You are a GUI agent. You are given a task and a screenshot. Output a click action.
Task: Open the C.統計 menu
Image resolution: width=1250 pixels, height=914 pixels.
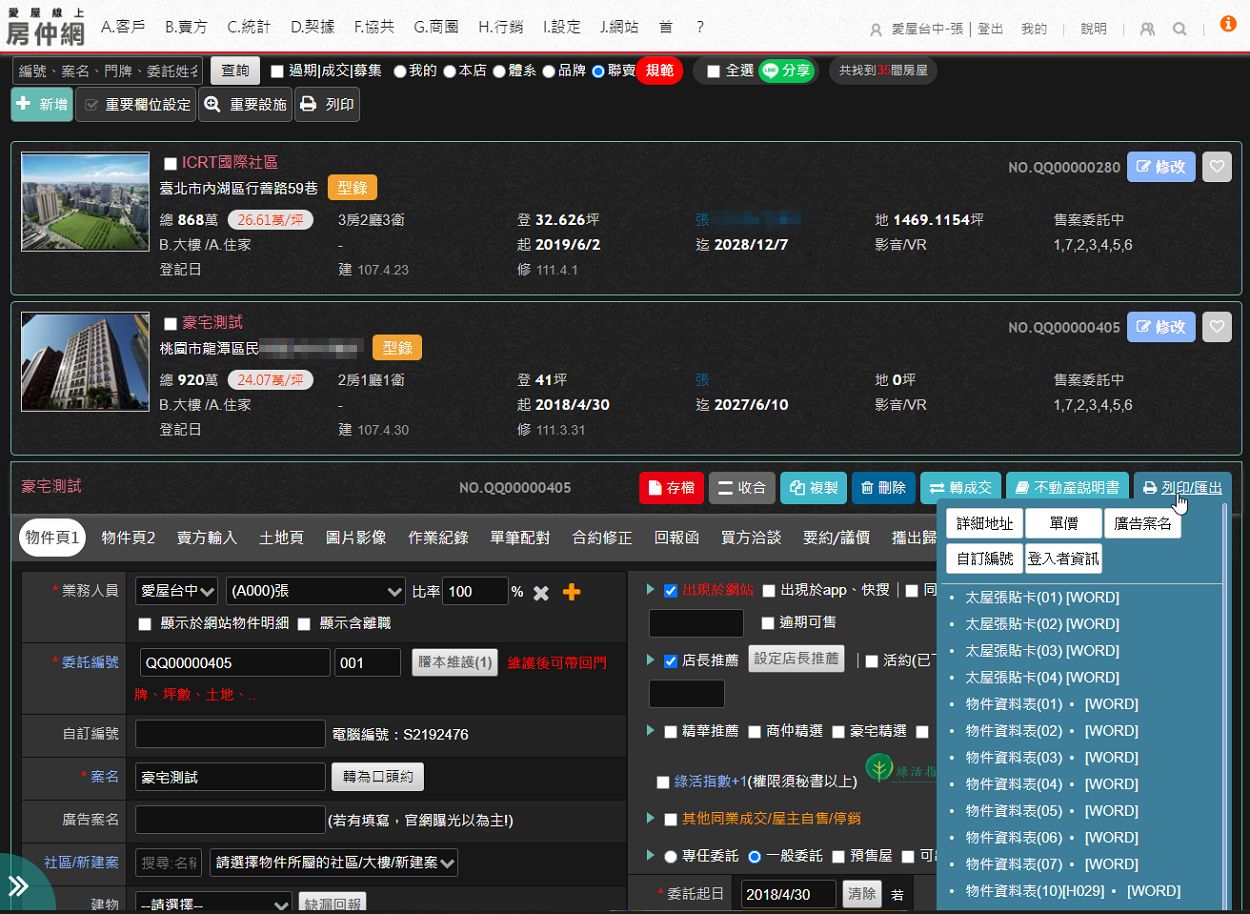coord(248,27)
